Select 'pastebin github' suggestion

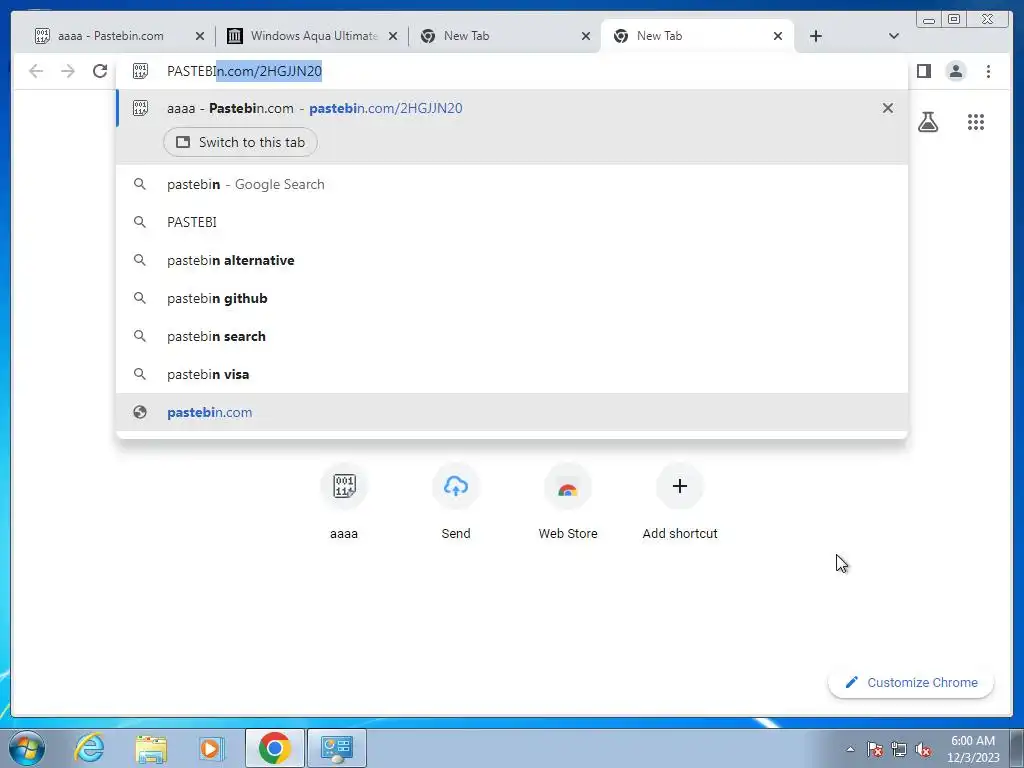point(511,298)
